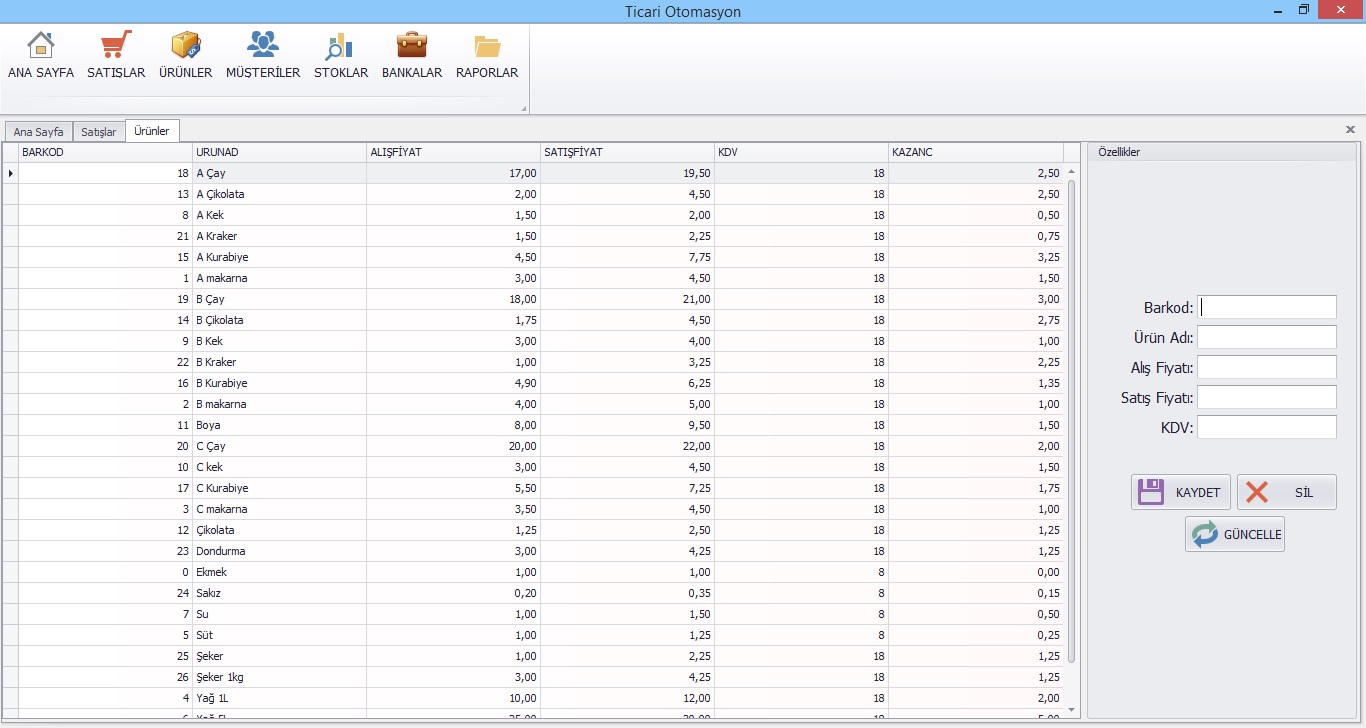Click the 0,15 profit cell in Sakız row
This screenshot has width=1366, height=728.
[x=976, y=593]
